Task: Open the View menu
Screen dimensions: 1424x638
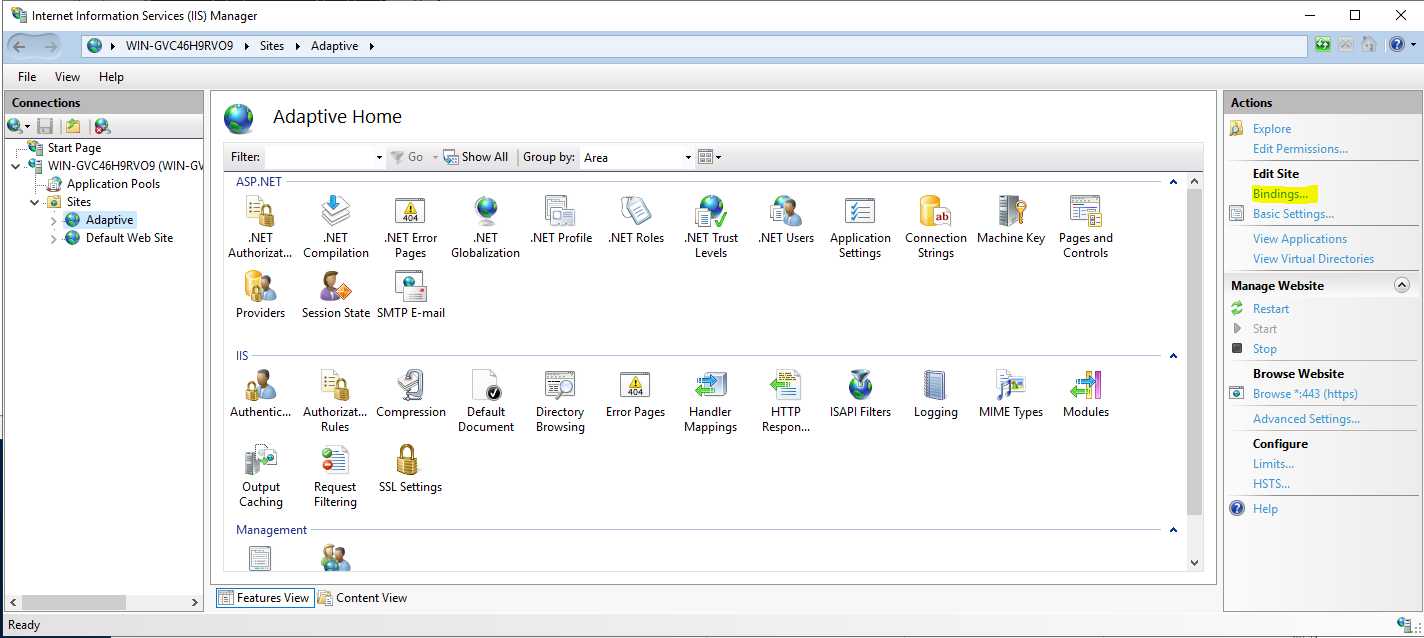Action: pos(67,77)
